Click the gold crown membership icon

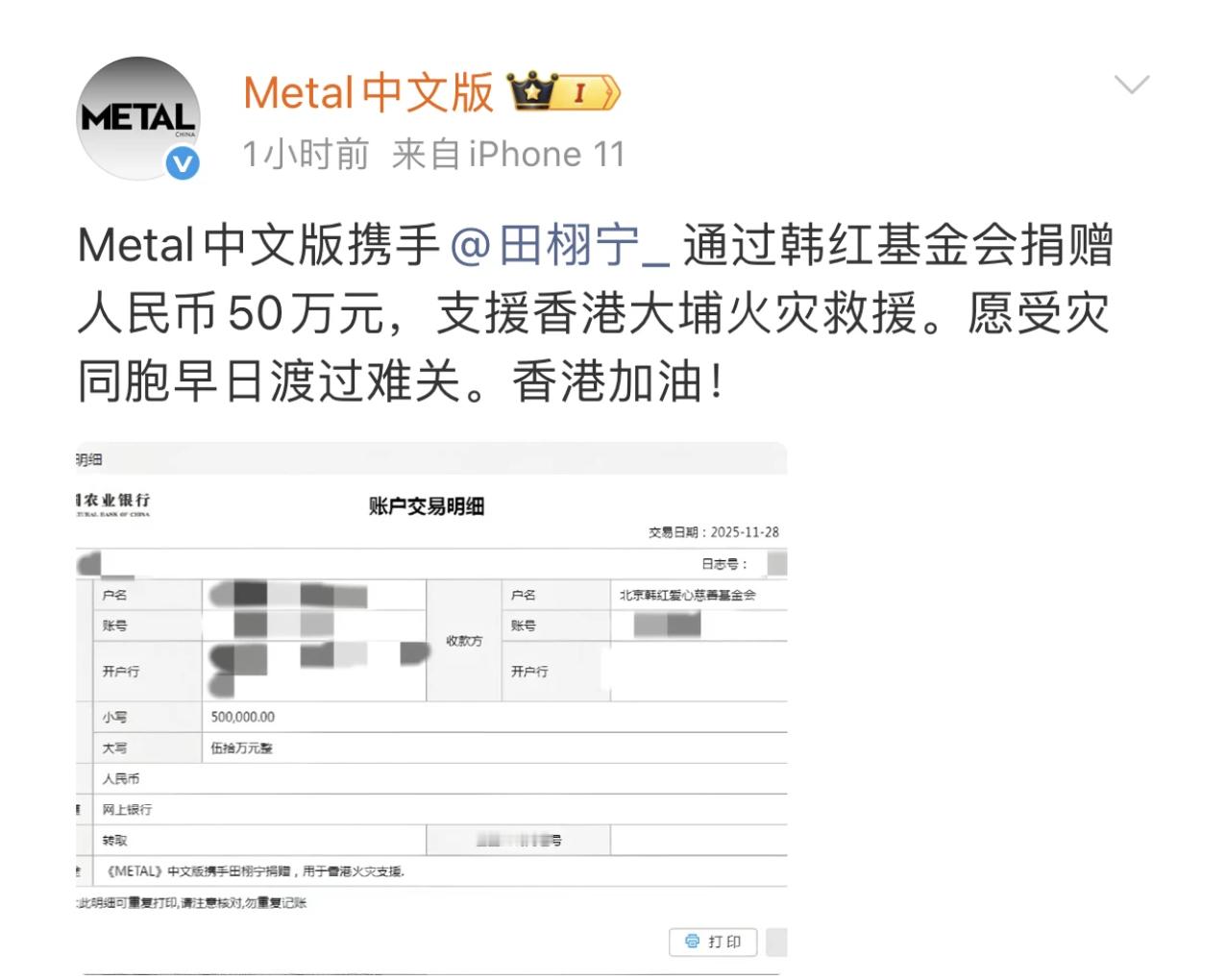click(533, 92)
